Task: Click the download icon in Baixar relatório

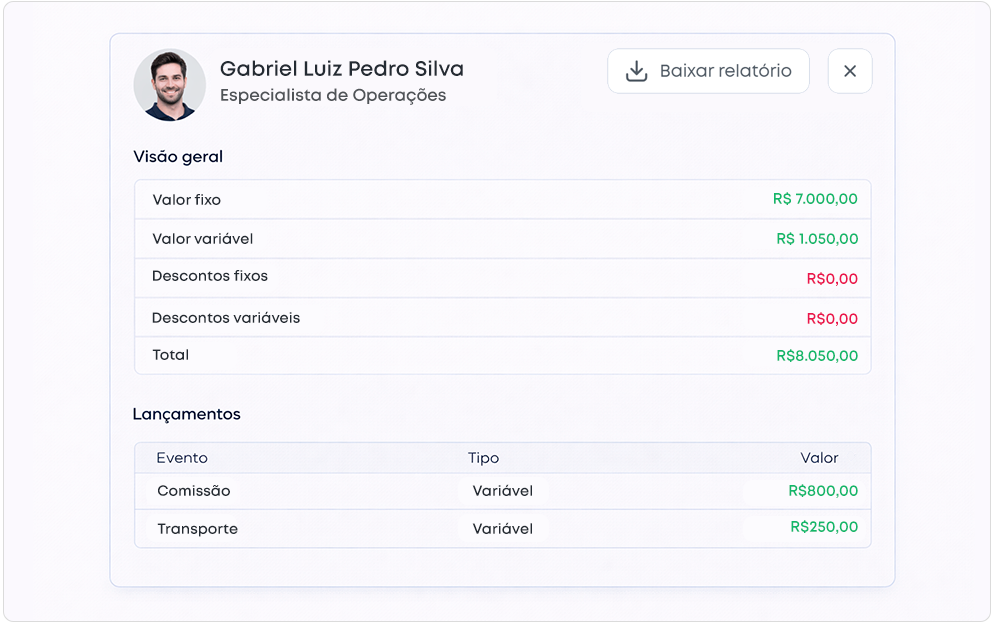Action: (636, 71)
